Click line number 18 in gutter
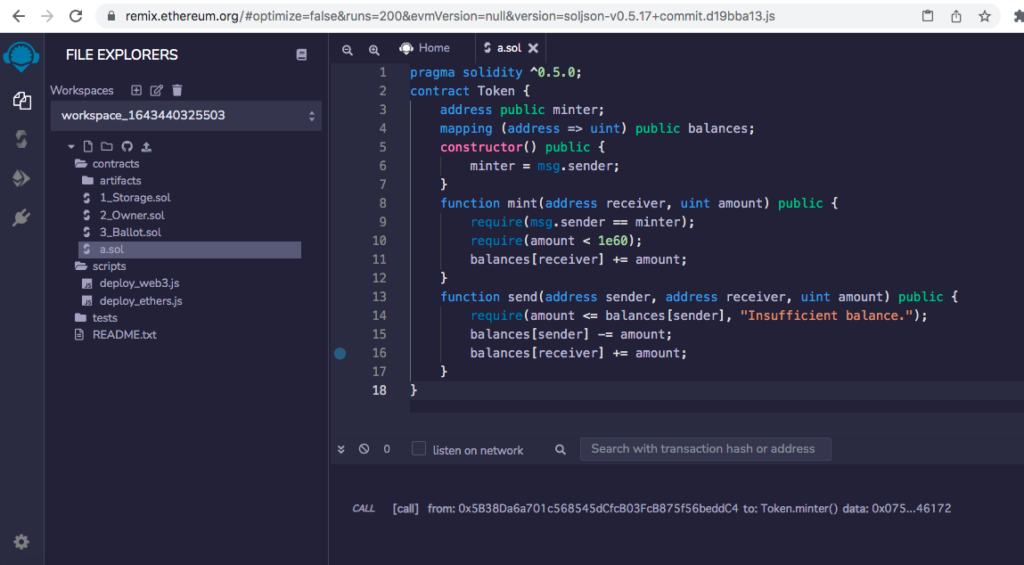1024x565 pixels. coord(379,391)
